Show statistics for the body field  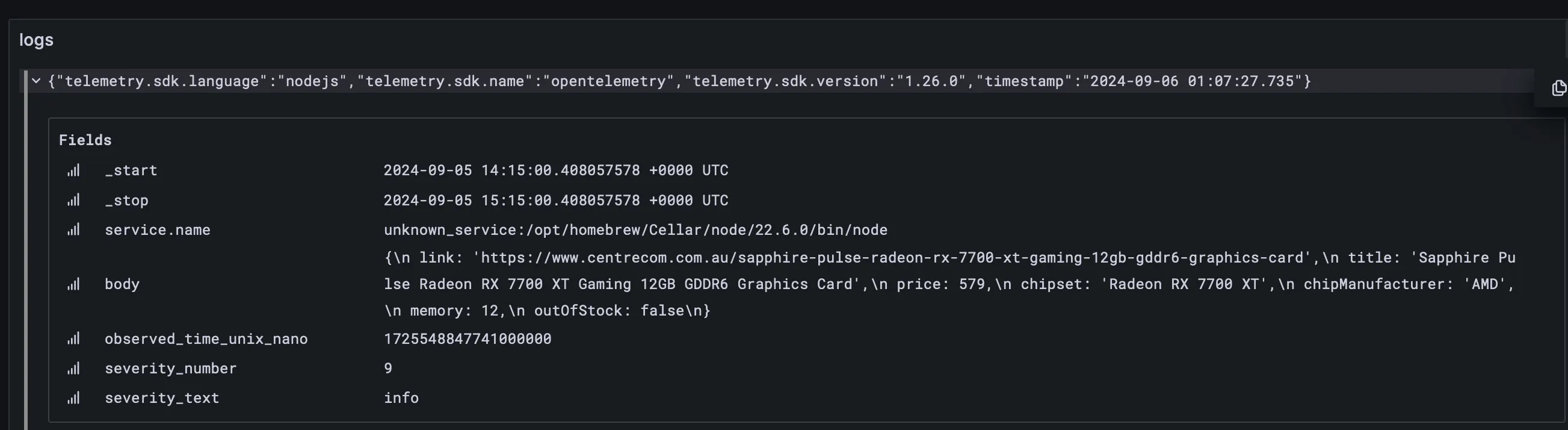coord(73,284)
